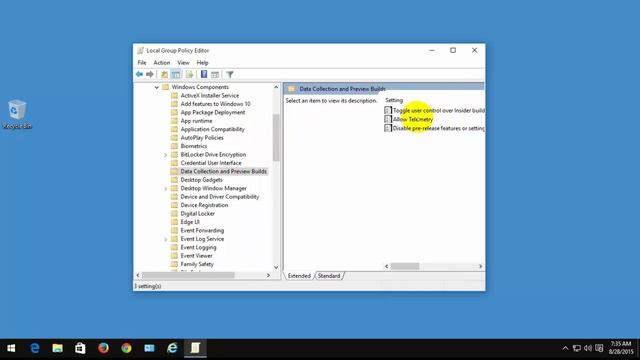The image size is (640, 360).
Task: Select Edge UI folder
Action: pos(190,222)
